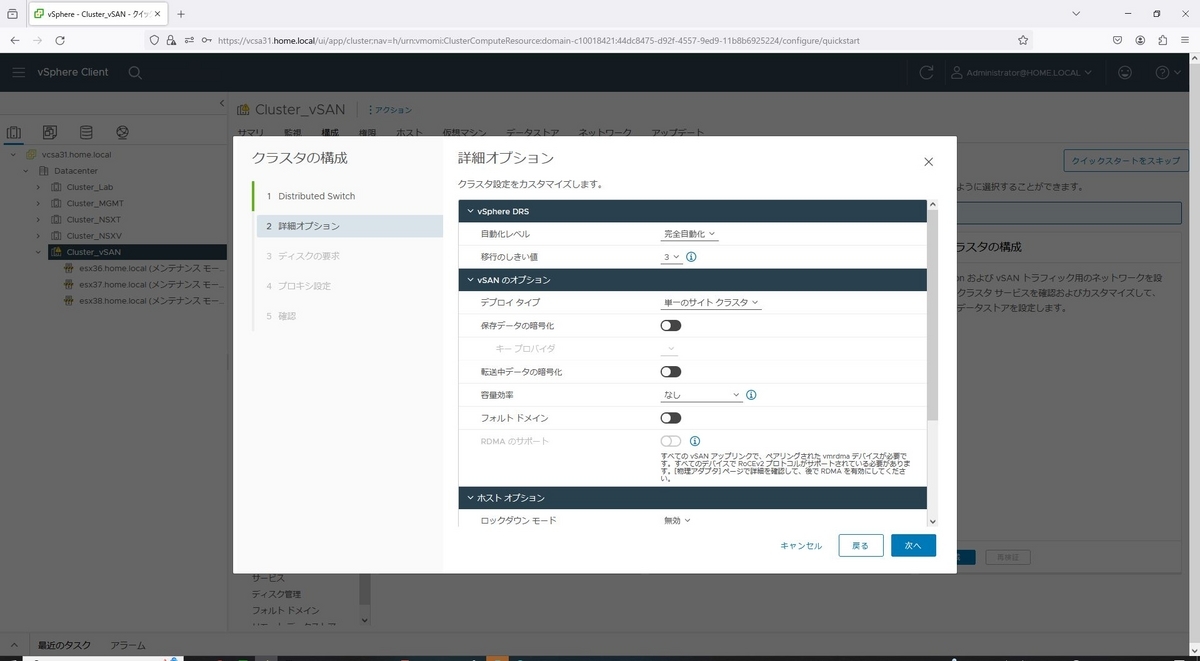Viewport: 1200px width, 661px height.
Task: Open Firefox application menu
Action: point(1186,40)
